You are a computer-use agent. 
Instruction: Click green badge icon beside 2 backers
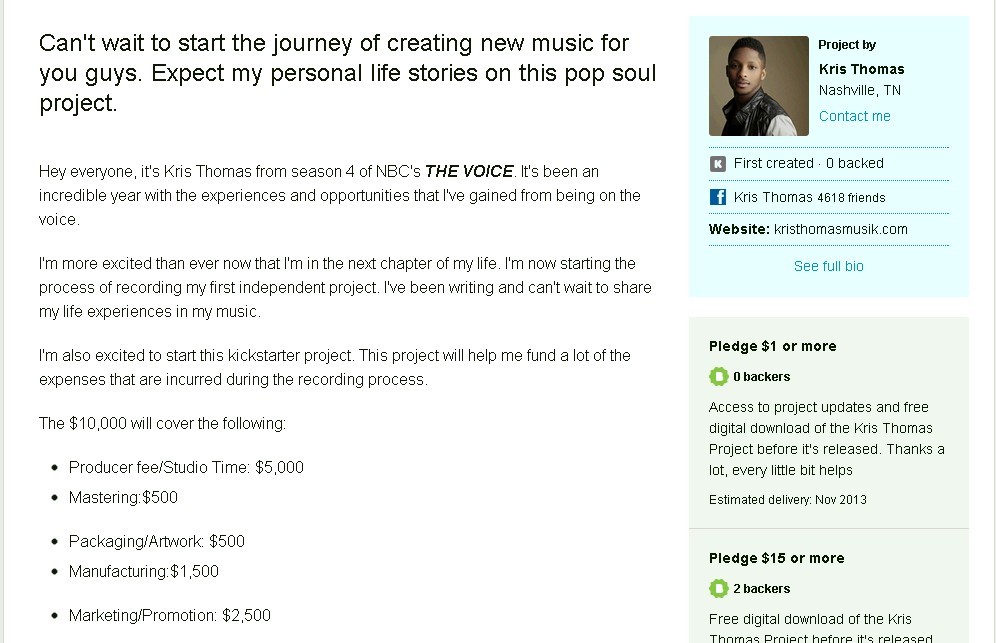[718, 589]
